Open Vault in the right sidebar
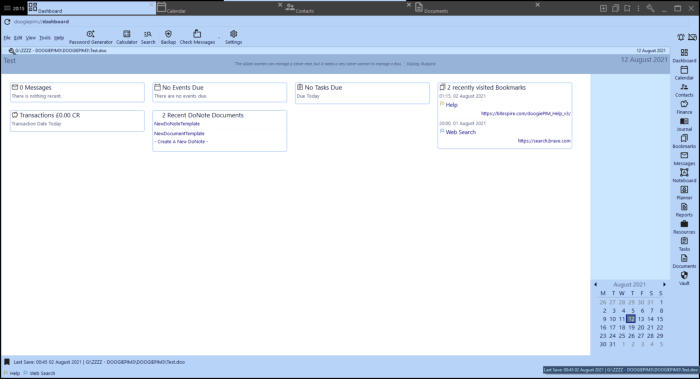Screen dimensions: 700x379 [x=684, y=279]
